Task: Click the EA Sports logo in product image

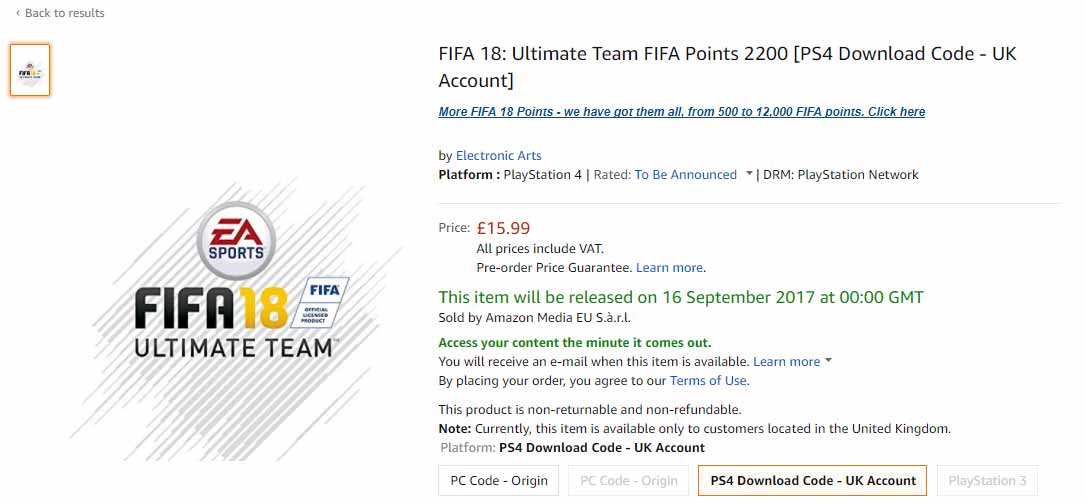Action: [x=236, y=241]
